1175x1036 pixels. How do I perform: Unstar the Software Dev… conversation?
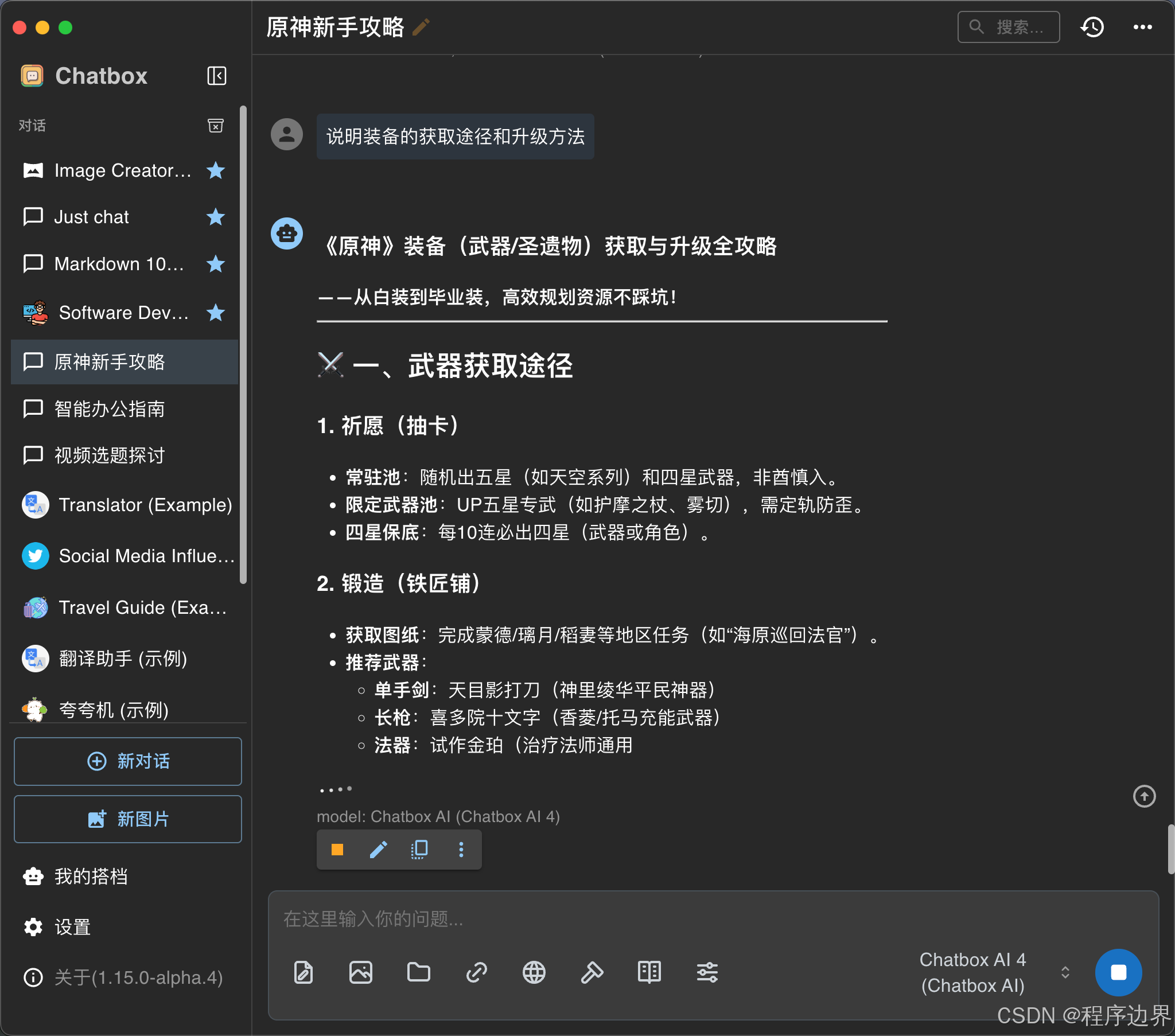[216, 312]
